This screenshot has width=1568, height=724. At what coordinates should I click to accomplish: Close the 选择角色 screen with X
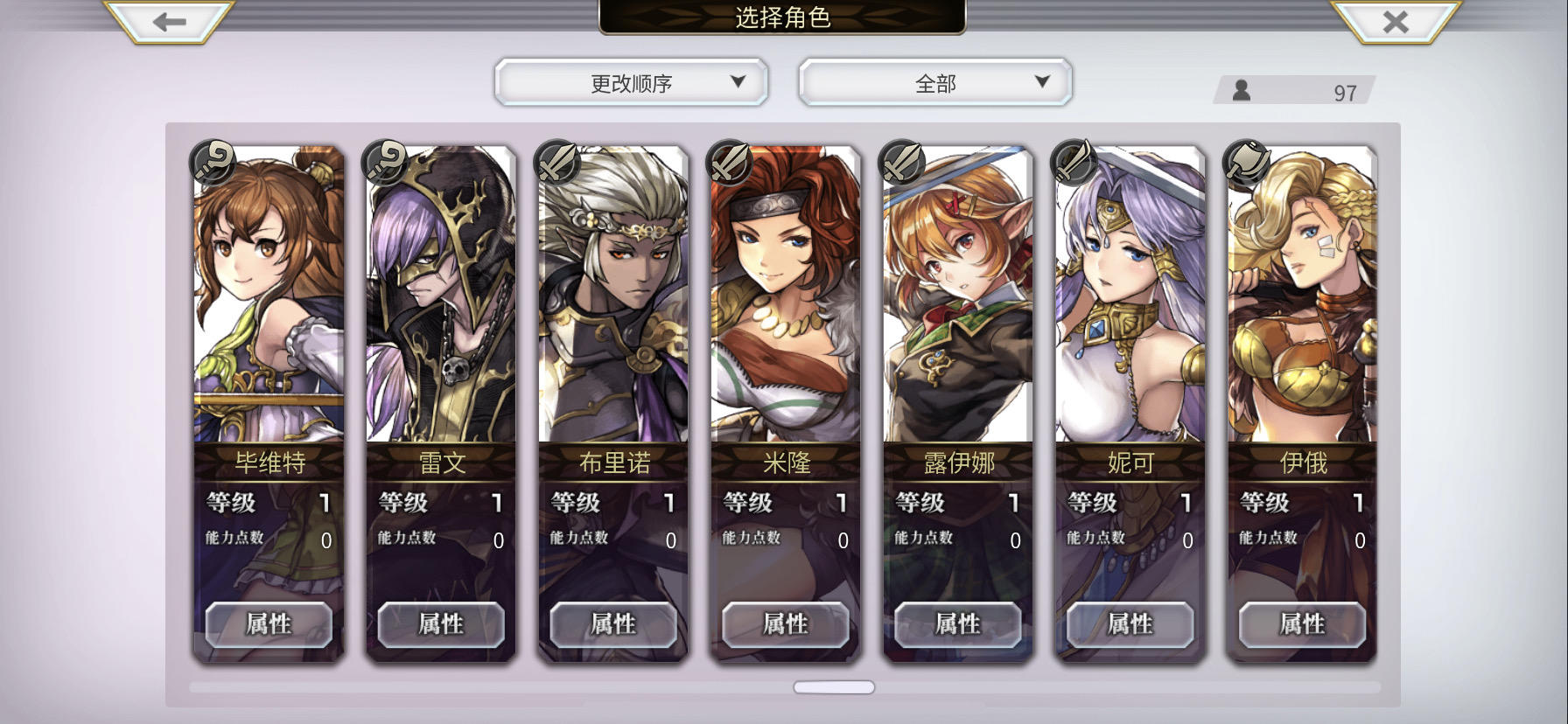coord(1396,22)
